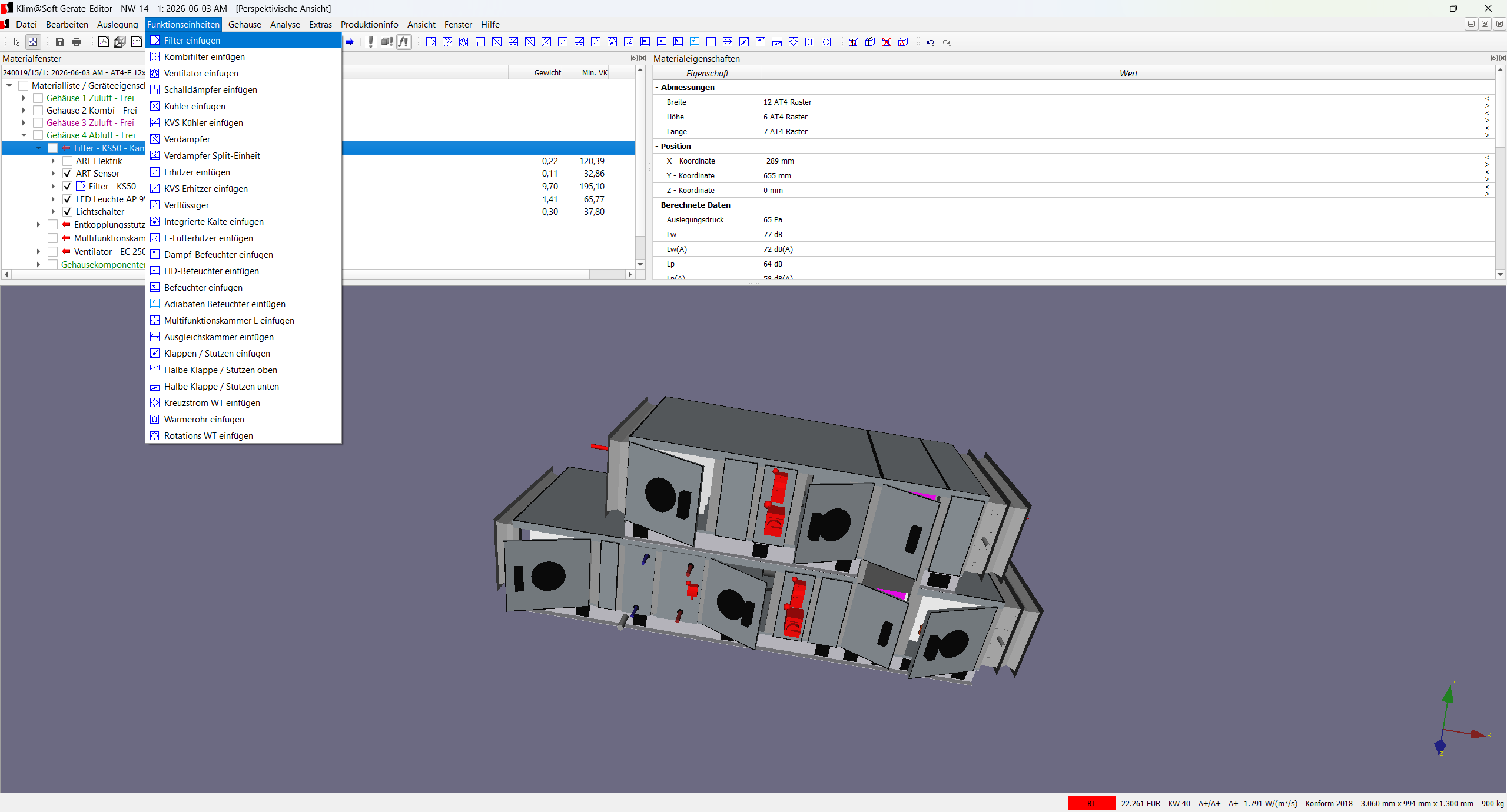Untick the LED Leuchte checkbox

(68, 199)
